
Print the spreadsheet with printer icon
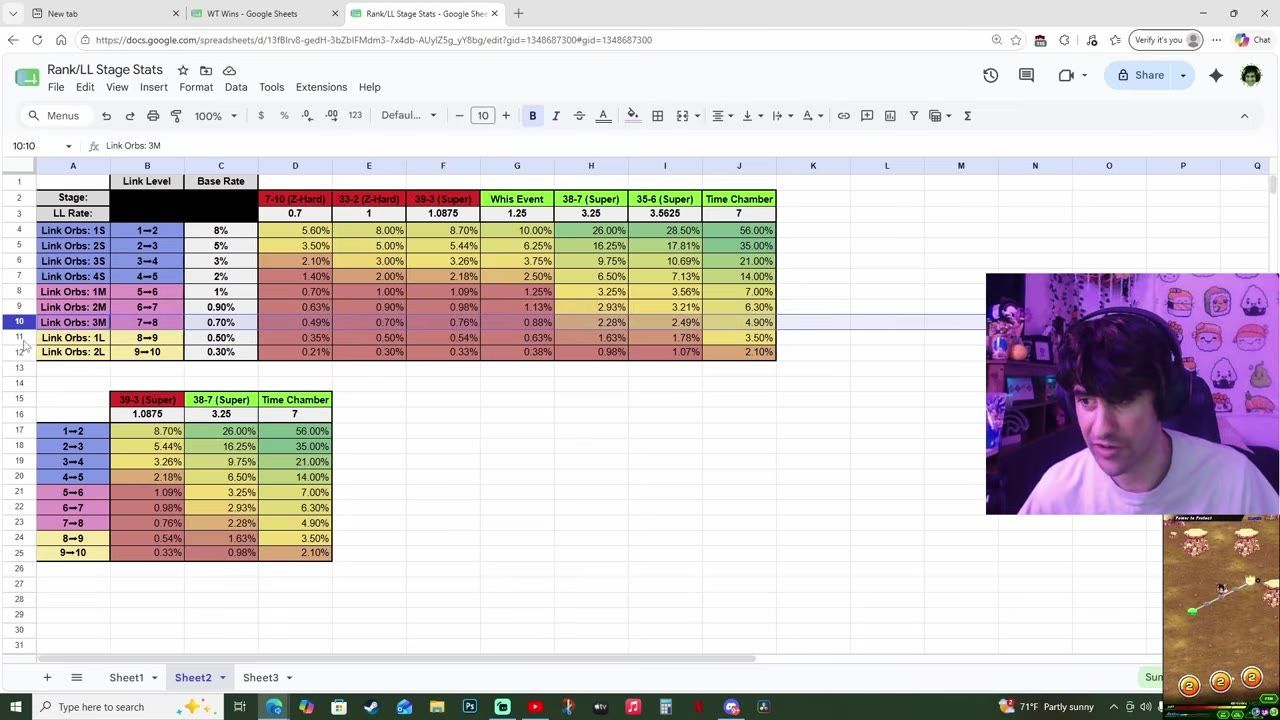(153, 116)
